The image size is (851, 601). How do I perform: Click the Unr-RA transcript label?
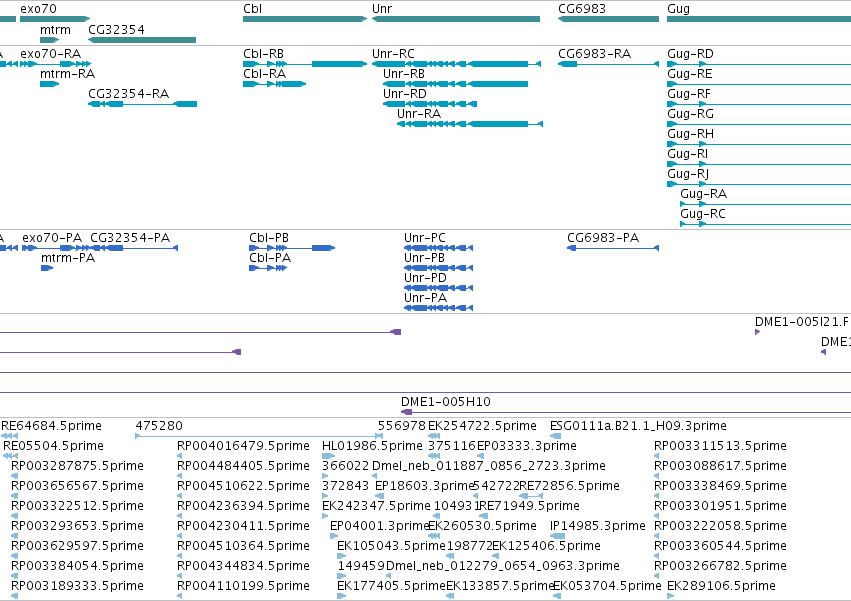(x=419, y=114)
